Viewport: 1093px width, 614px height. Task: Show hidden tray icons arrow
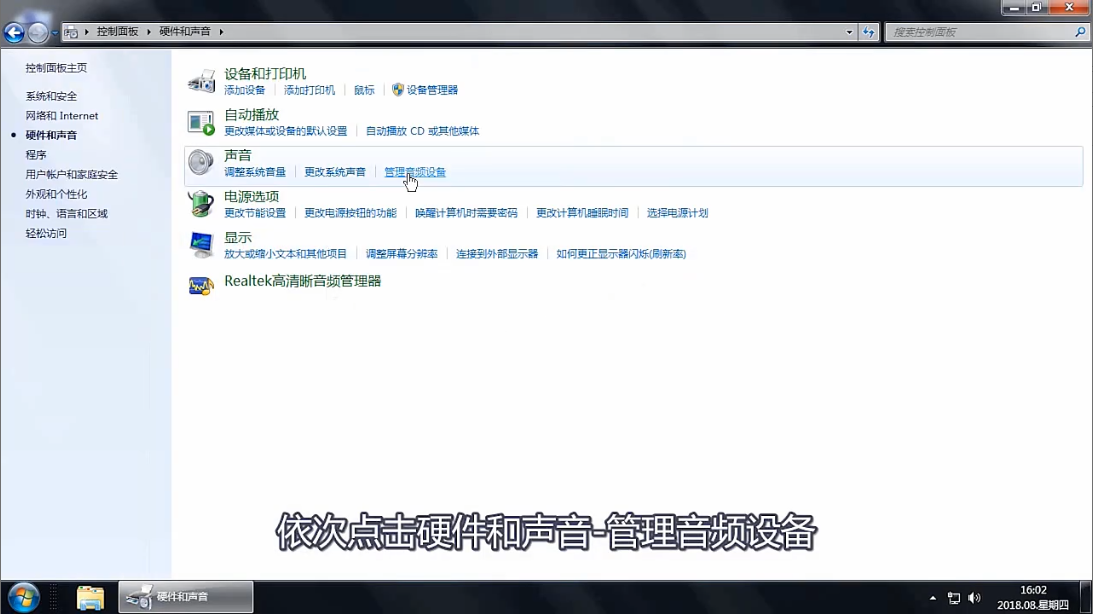pos(933,598)
